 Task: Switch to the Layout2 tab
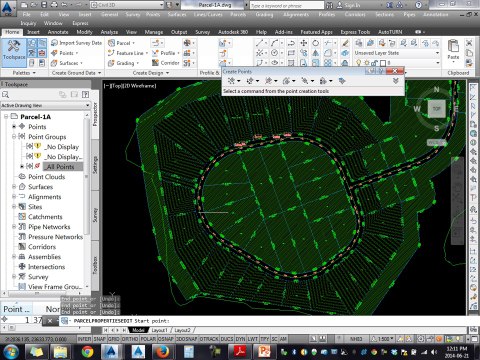point(182,330)
